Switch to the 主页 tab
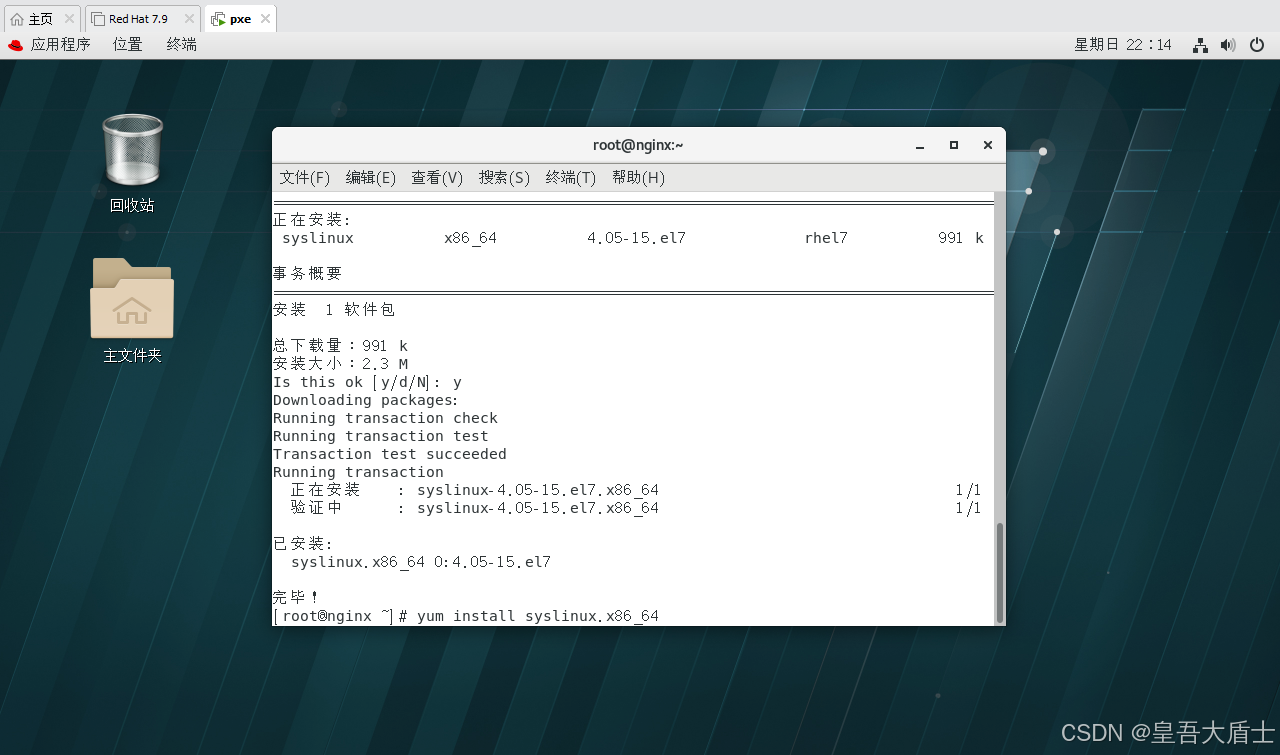 tap(42, 19)
